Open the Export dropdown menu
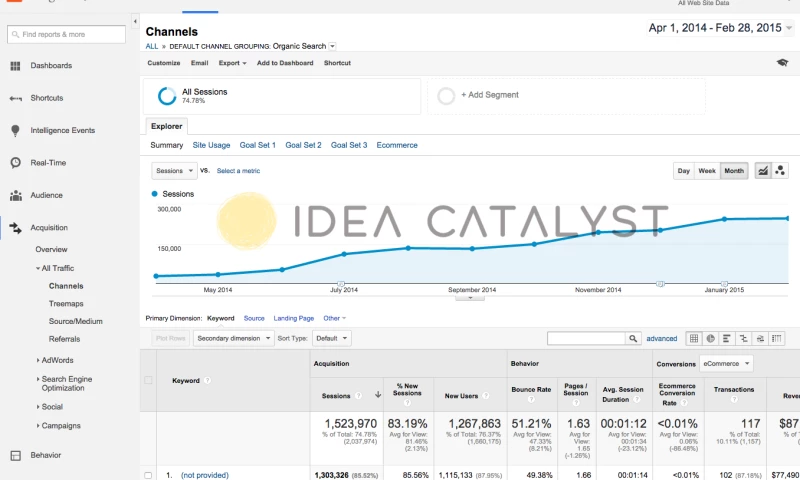This screenshot has height=480, width=800. (x=232, y=63)
